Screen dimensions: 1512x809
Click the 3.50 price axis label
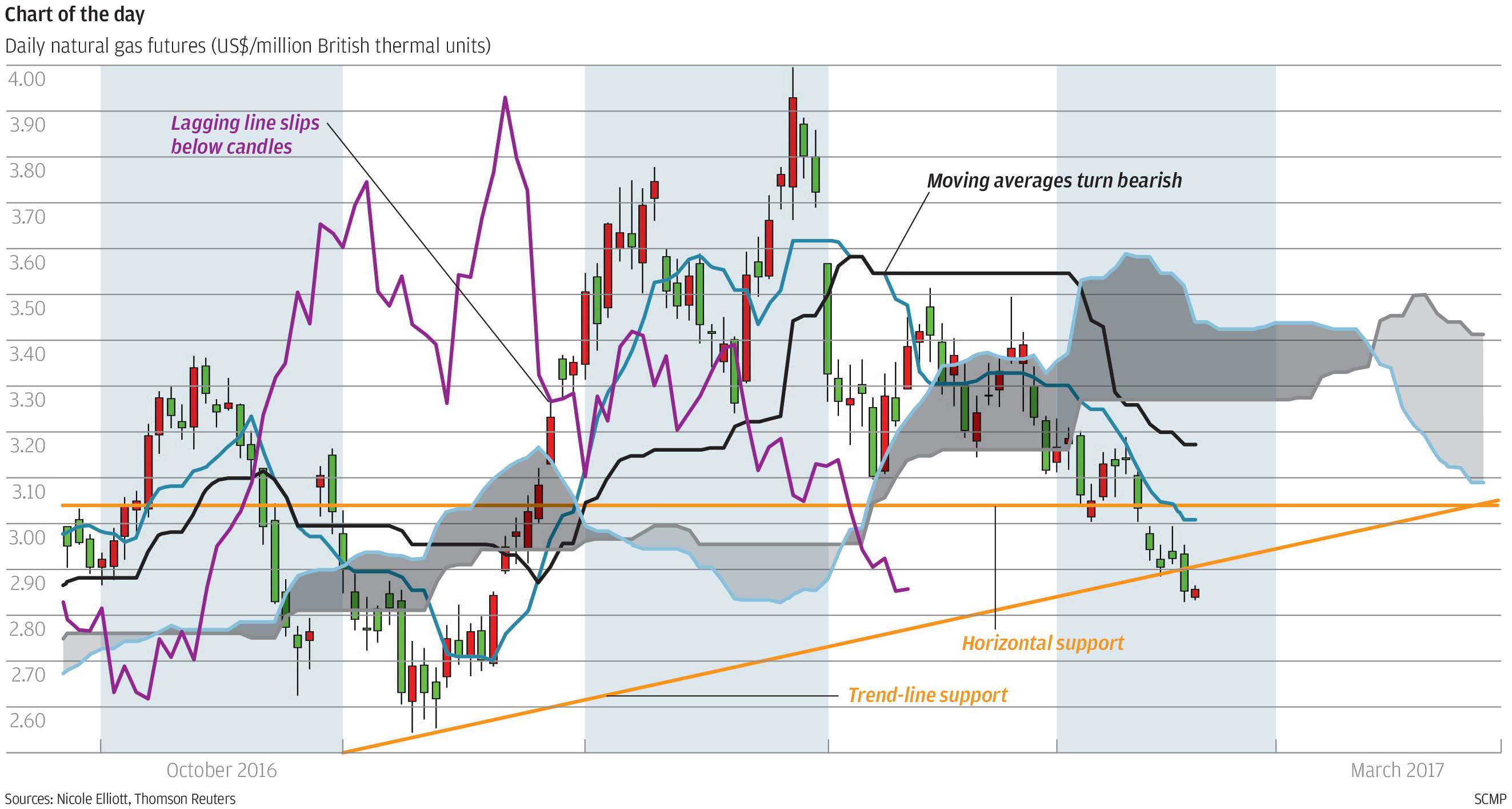[27, 308]
